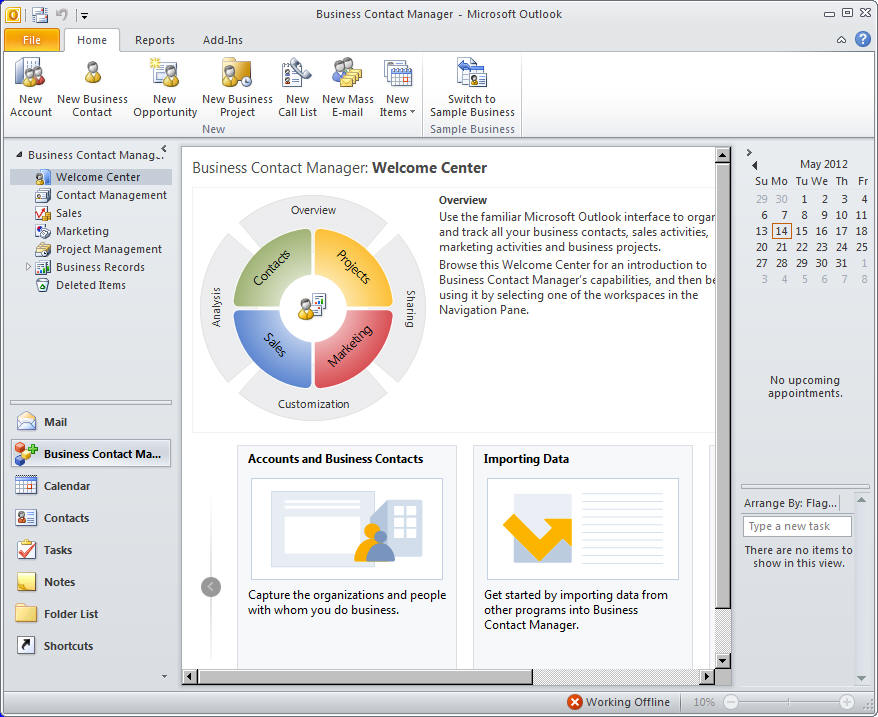This screenshot has width=878, height=717.
Task: Click the blue Sales wheel segment
Action: (273, 348)
